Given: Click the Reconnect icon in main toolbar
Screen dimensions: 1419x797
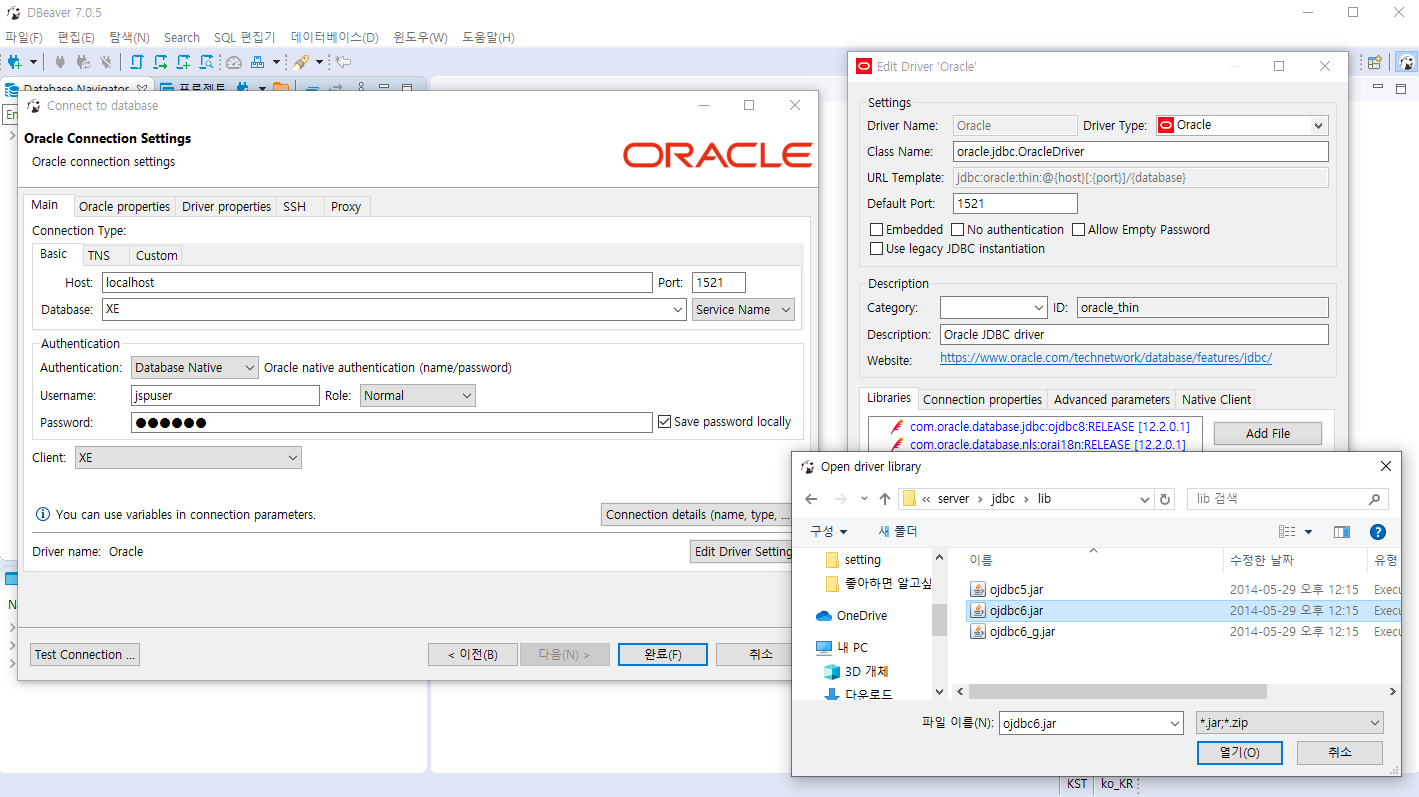Looking at the screenshot, I should [83, 62].
